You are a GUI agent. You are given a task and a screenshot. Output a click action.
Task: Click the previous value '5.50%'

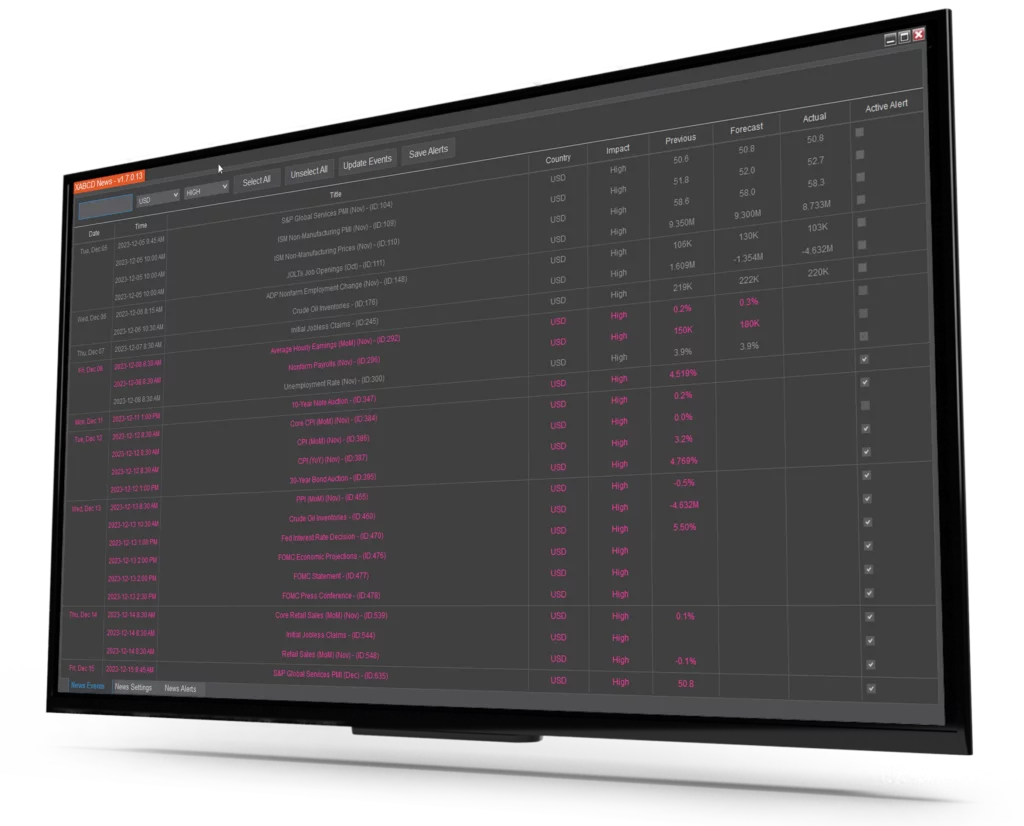684,528
